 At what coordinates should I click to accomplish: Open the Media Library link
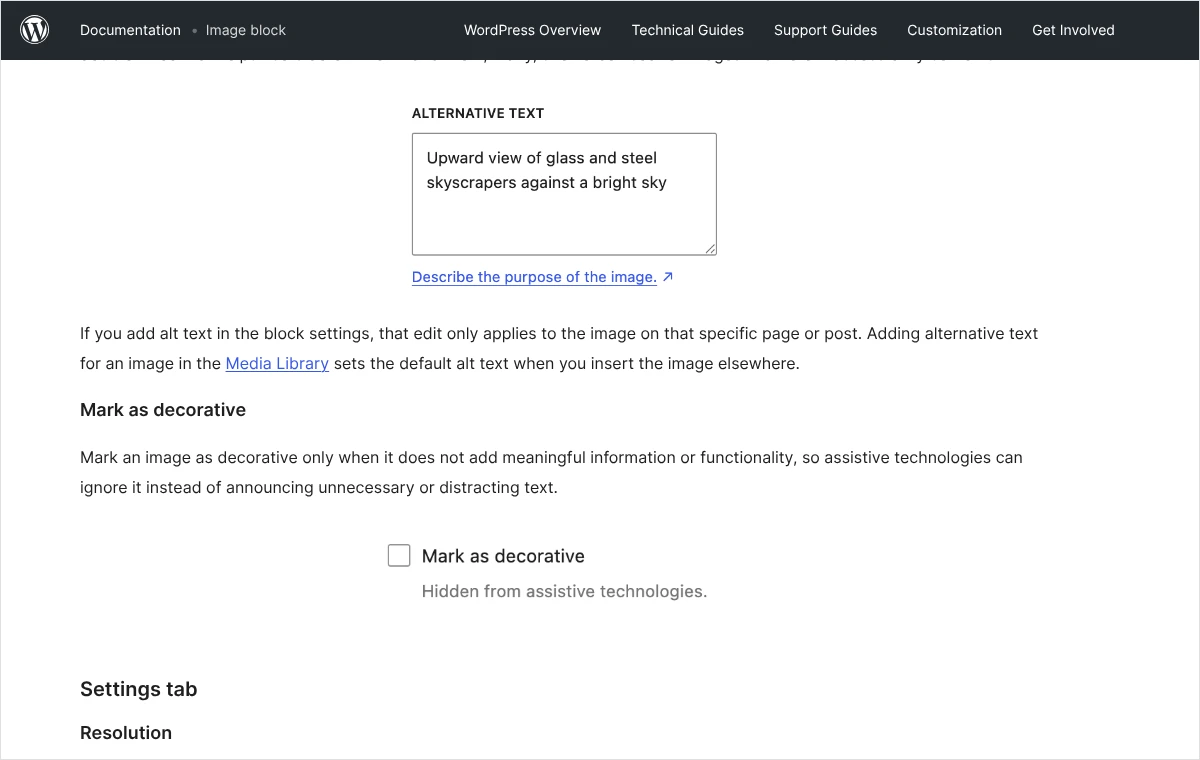tap(277, 364)
